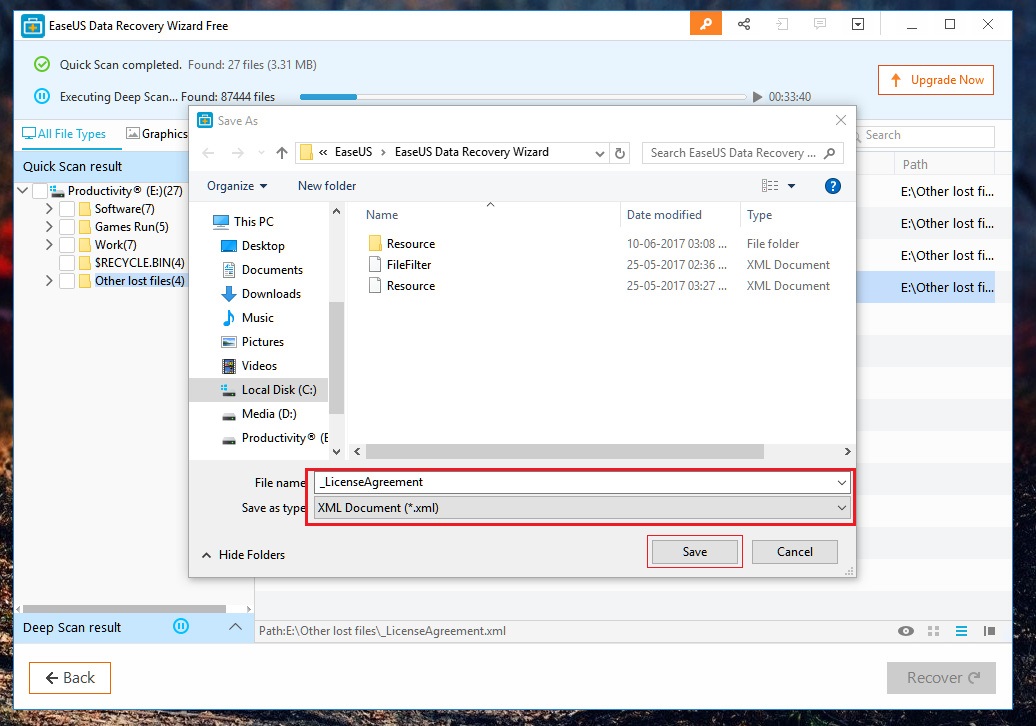Open File name dropdown arrow
Viewport: 1036px width, 726px height.
(x=841, y=482)
